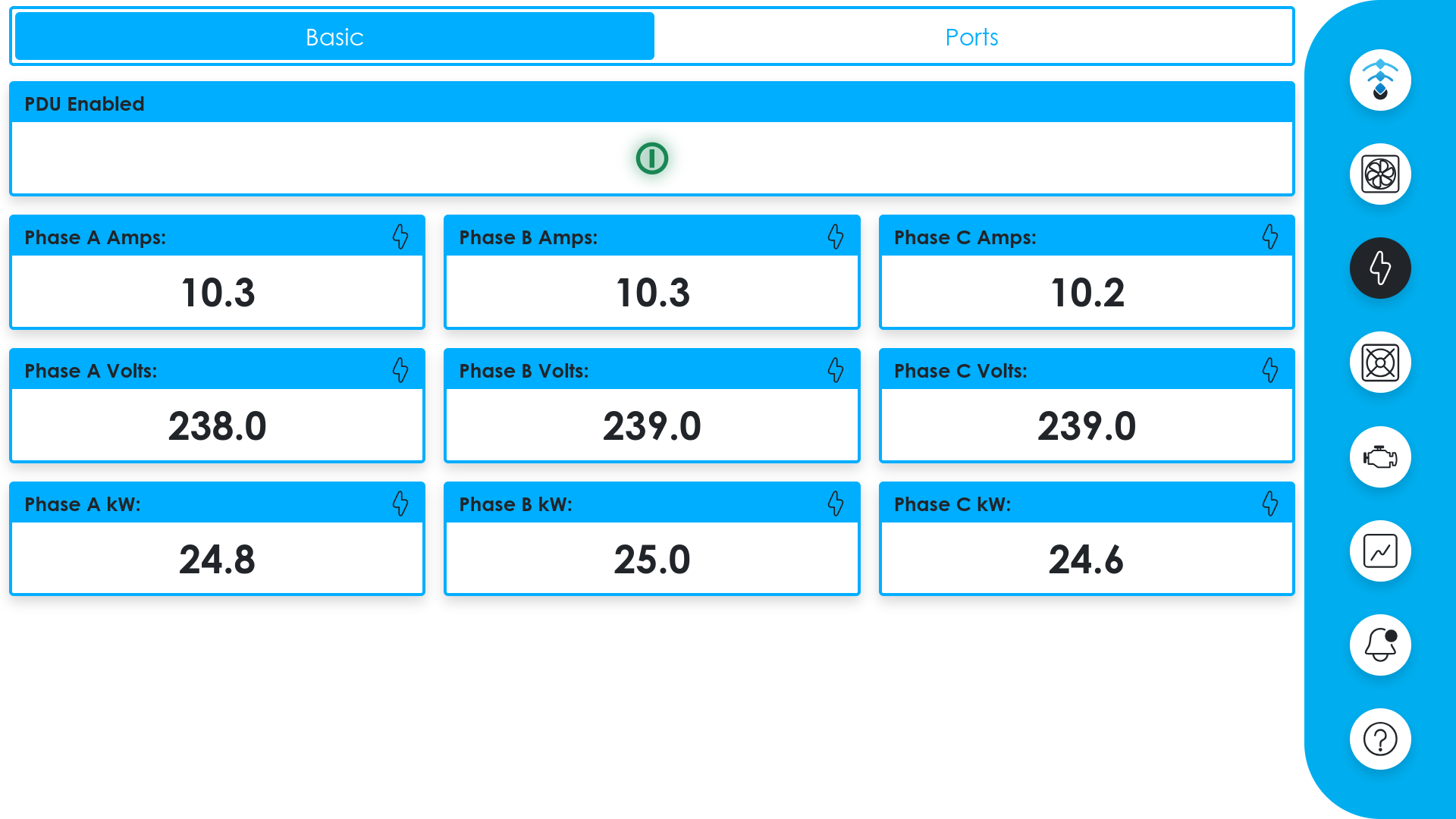Select the fan control icon in the sidebar
Screen dimensions: 1456x819
[1380, 174]
